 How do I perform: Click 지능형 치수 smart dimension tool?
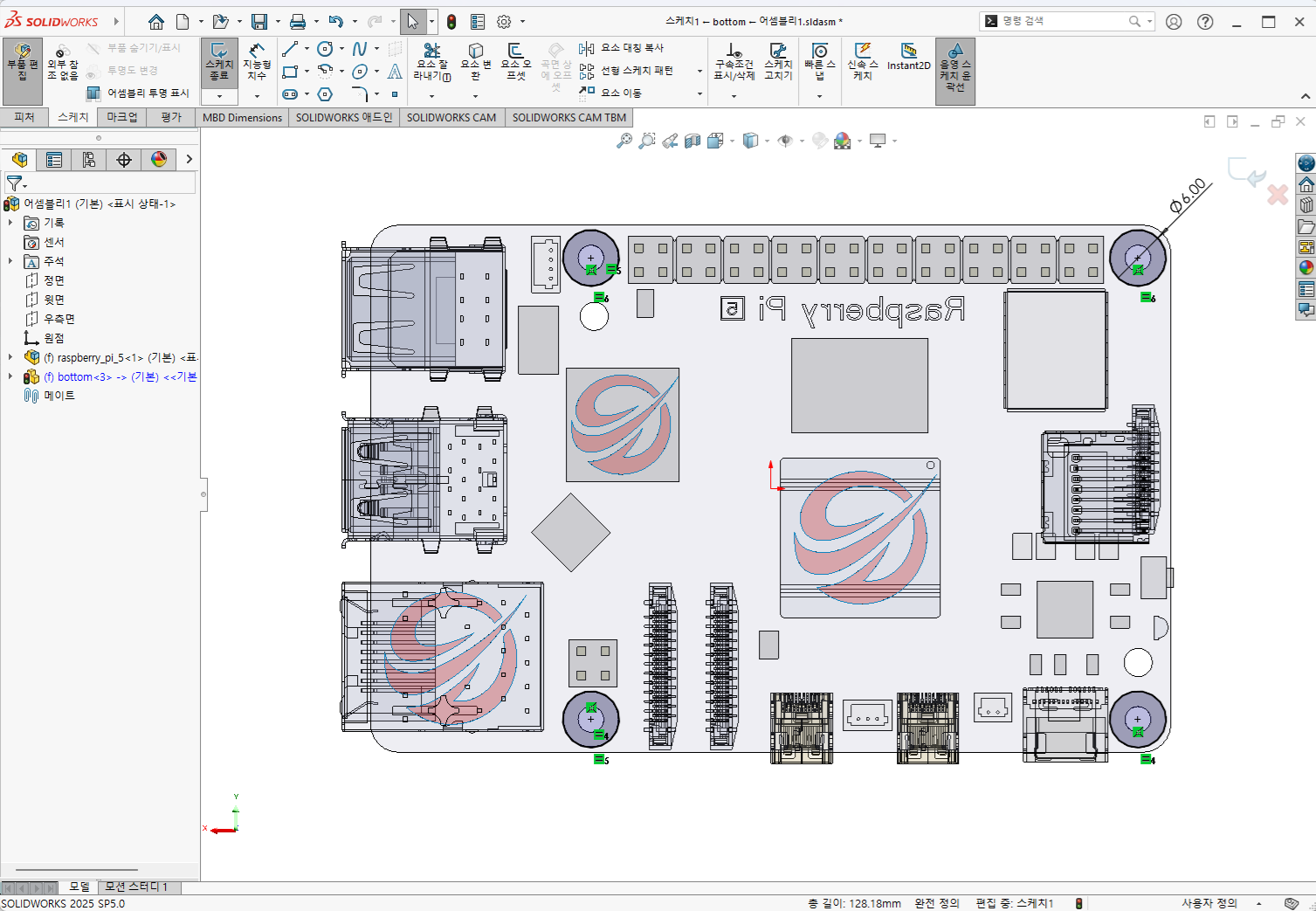point(257,61)
